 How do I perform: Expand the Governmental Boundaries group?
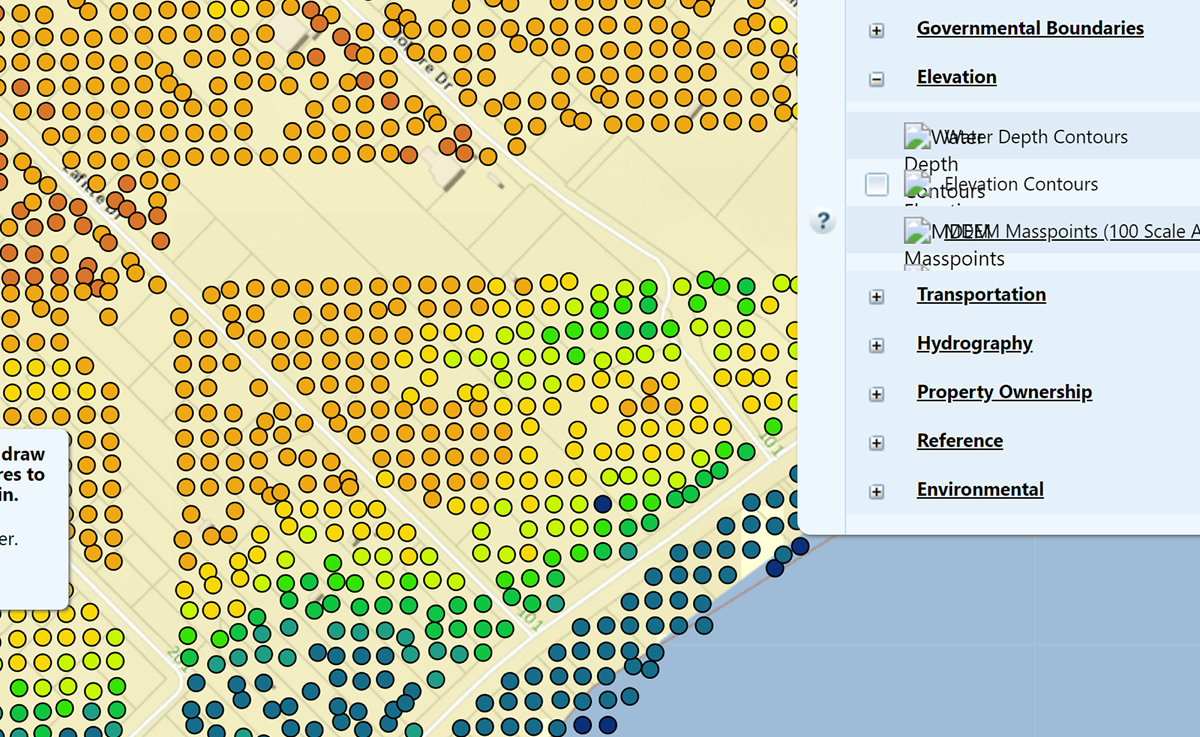876,30
